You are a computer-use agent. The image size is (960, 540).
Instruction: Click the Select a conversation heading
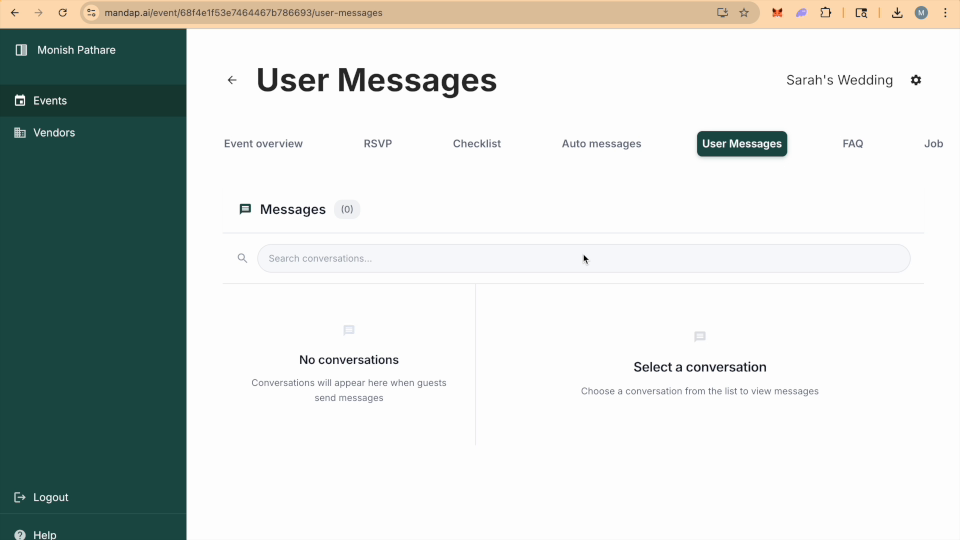coord(700,367)
